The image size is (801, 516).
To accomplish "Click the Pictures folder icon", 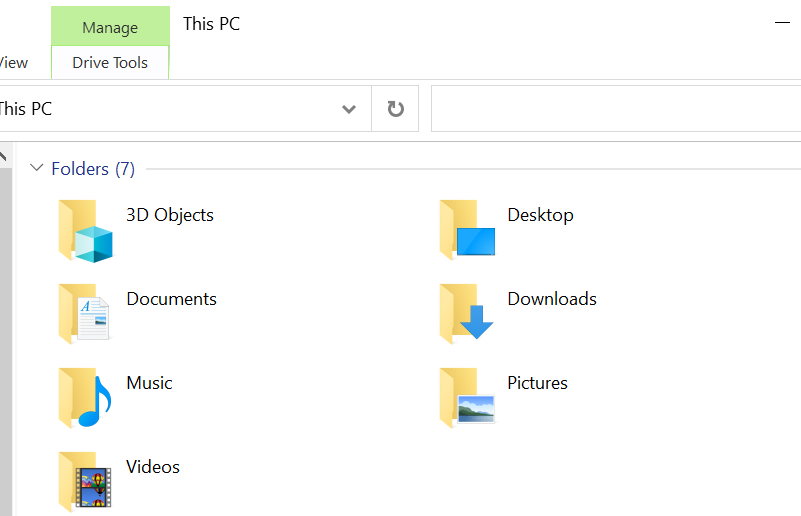I will [x=467, y=397].
